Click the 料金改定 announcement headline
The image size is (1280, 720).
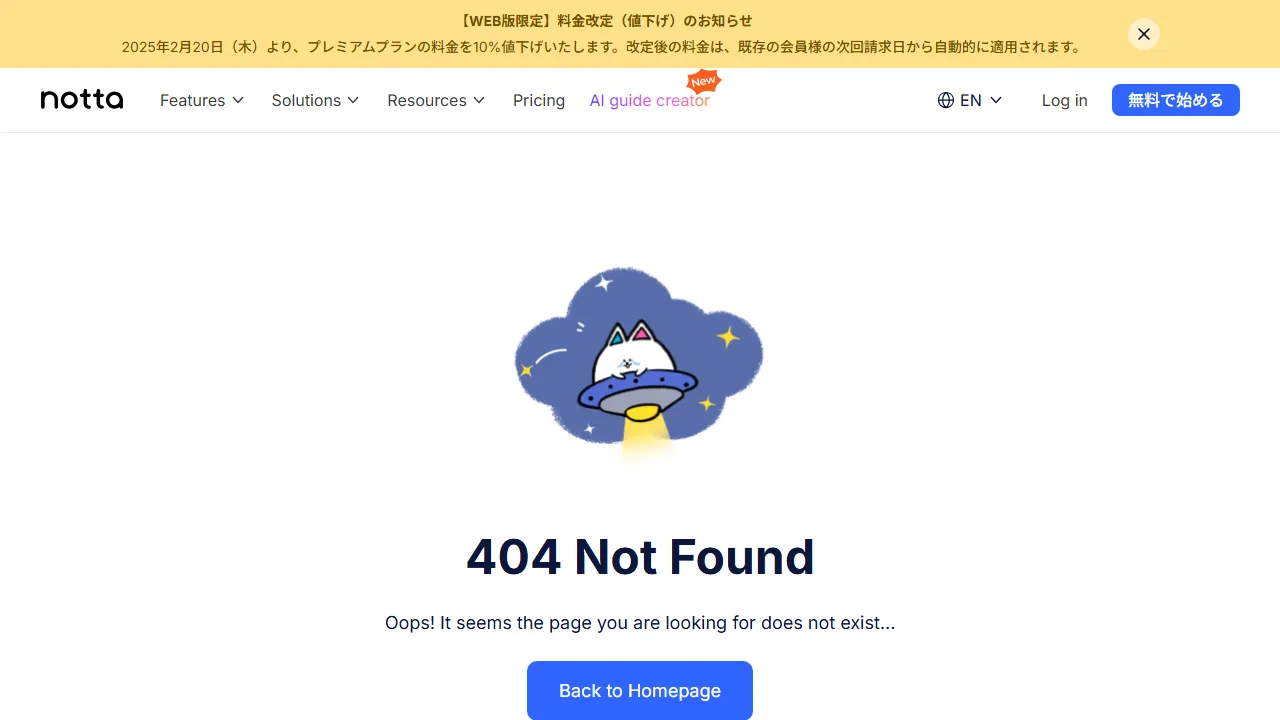coord(605,20)
